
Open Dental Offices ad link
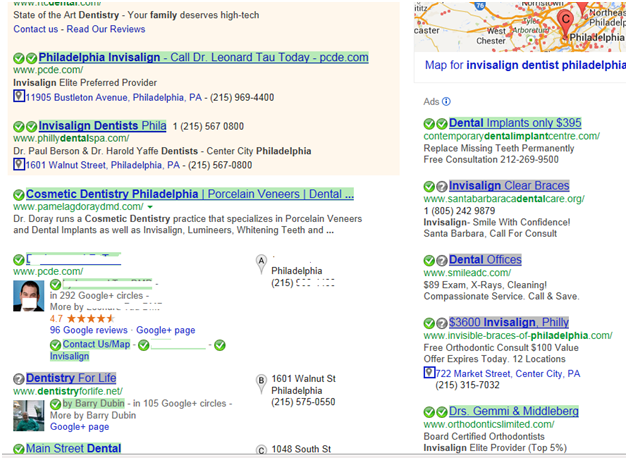click(x=485, y=260)
